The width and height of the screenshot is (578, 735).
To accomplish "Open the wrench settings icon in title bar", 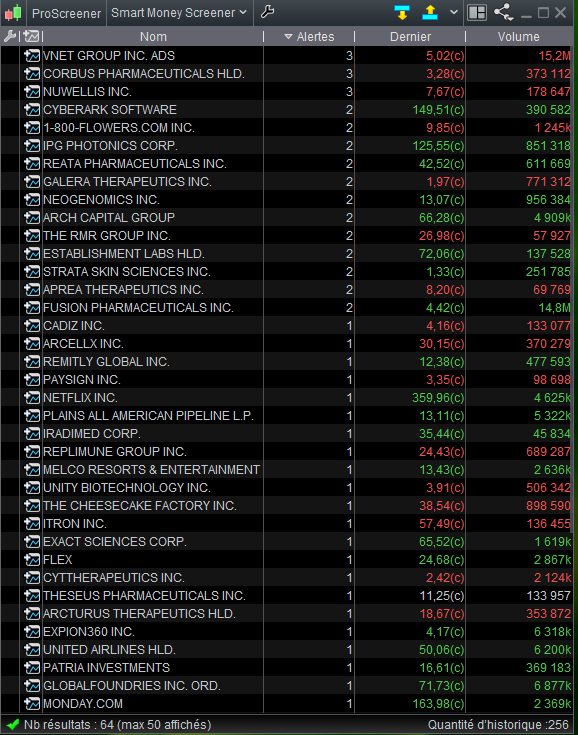I will click(x=267, y=12).
